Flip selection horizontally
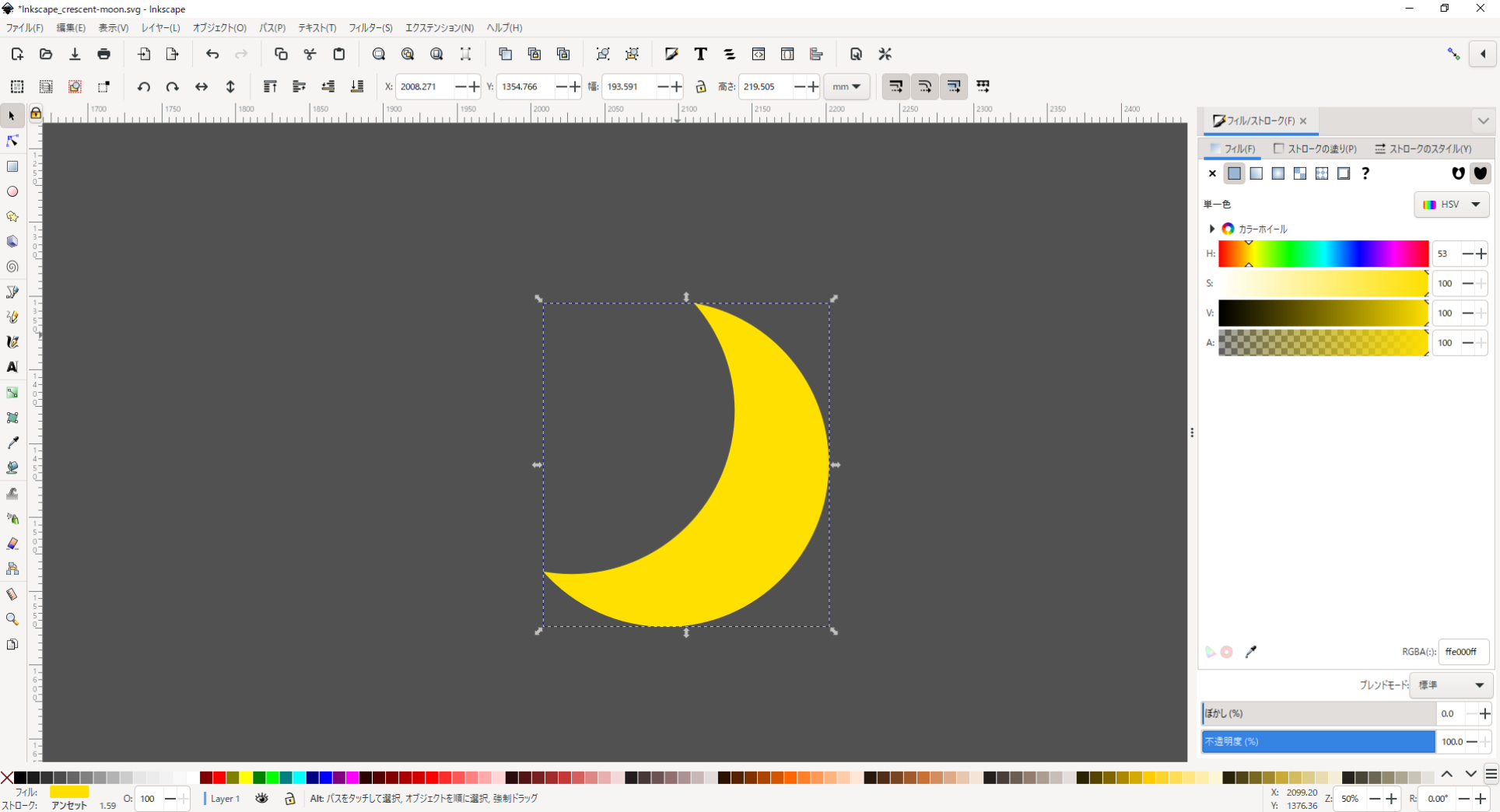The height and width of the screenshot is (812, 1500). pos(202,86)
